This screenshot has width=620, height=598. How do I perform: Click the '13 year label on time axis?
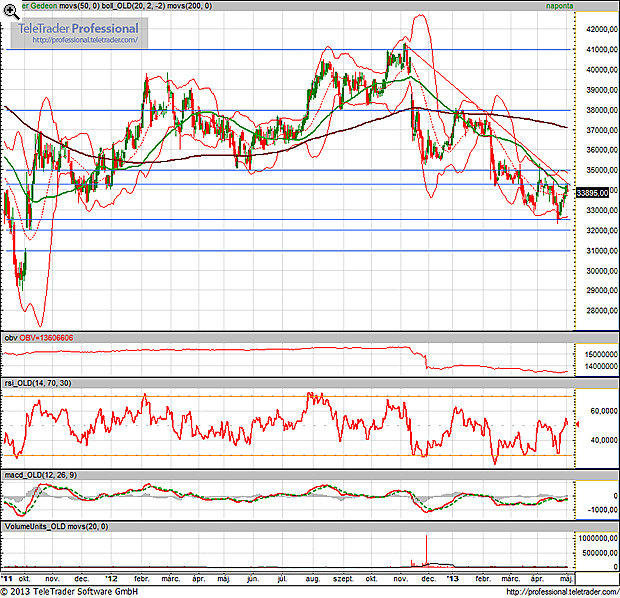click(x=453, y=579)
